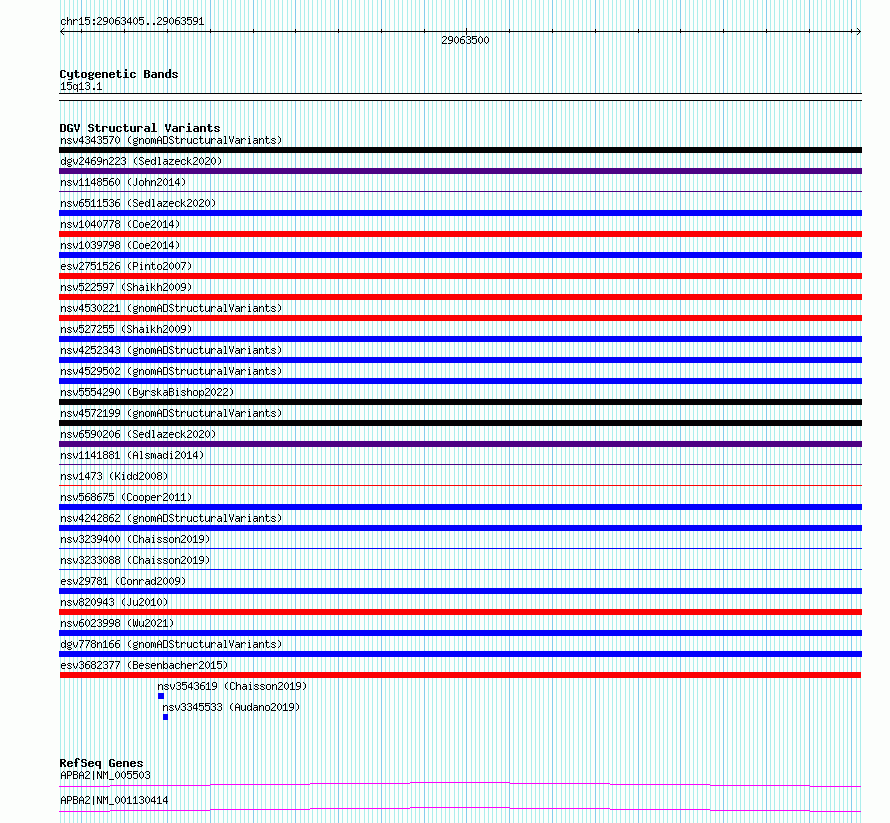Click the left arrow on the ruler
The image size is (890, 823).
click(62, 32)
